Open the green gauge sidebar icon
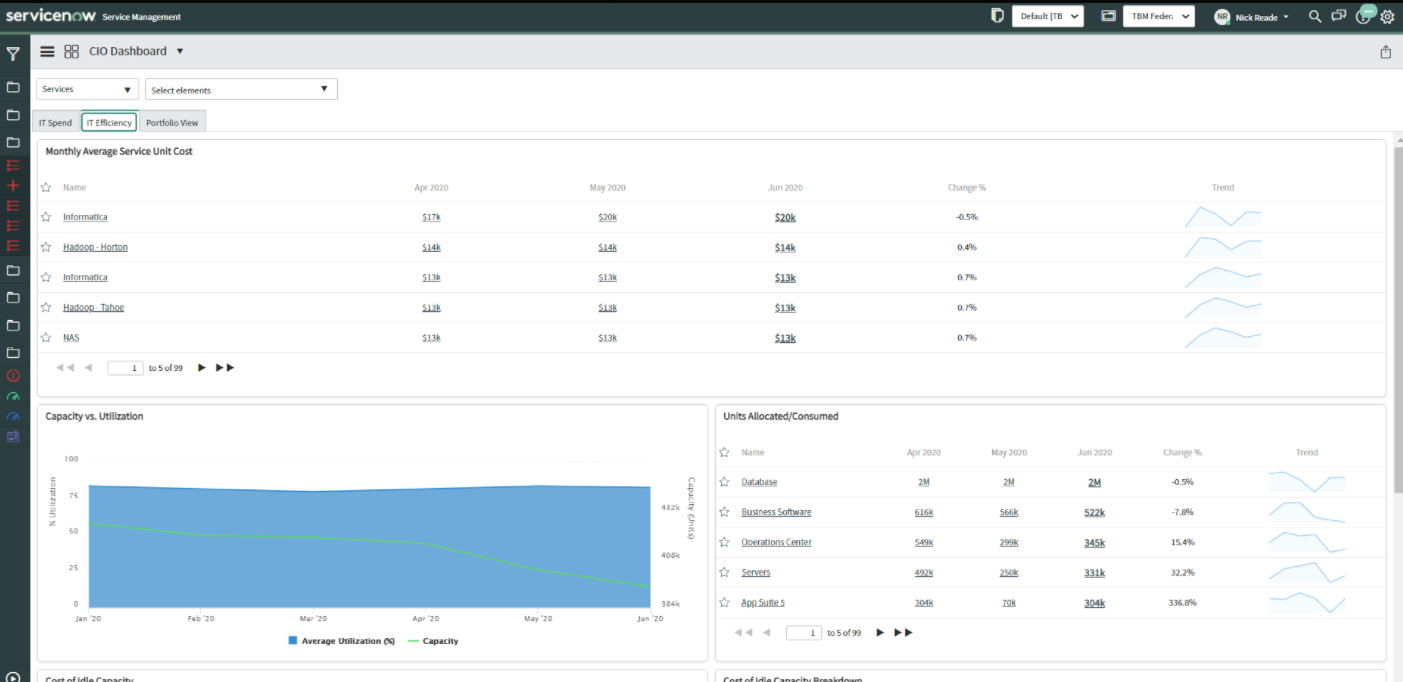Image resolution: width=1403 pixels, height=682 pixels. pos(13,397)
